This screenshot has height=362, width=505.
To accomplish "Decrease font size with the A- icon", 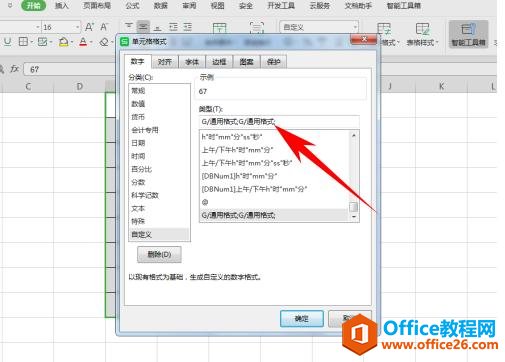I will (104, 27).
